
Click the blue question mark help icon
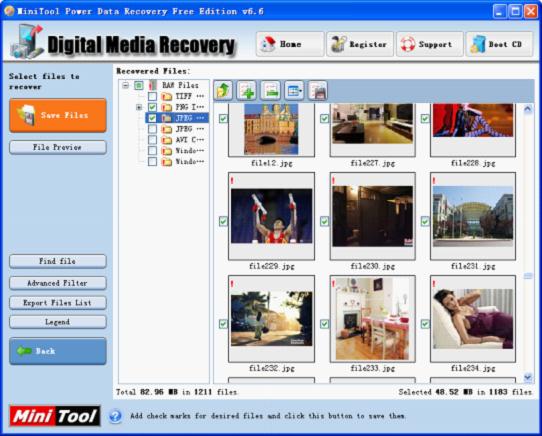(x=115, y=416)
